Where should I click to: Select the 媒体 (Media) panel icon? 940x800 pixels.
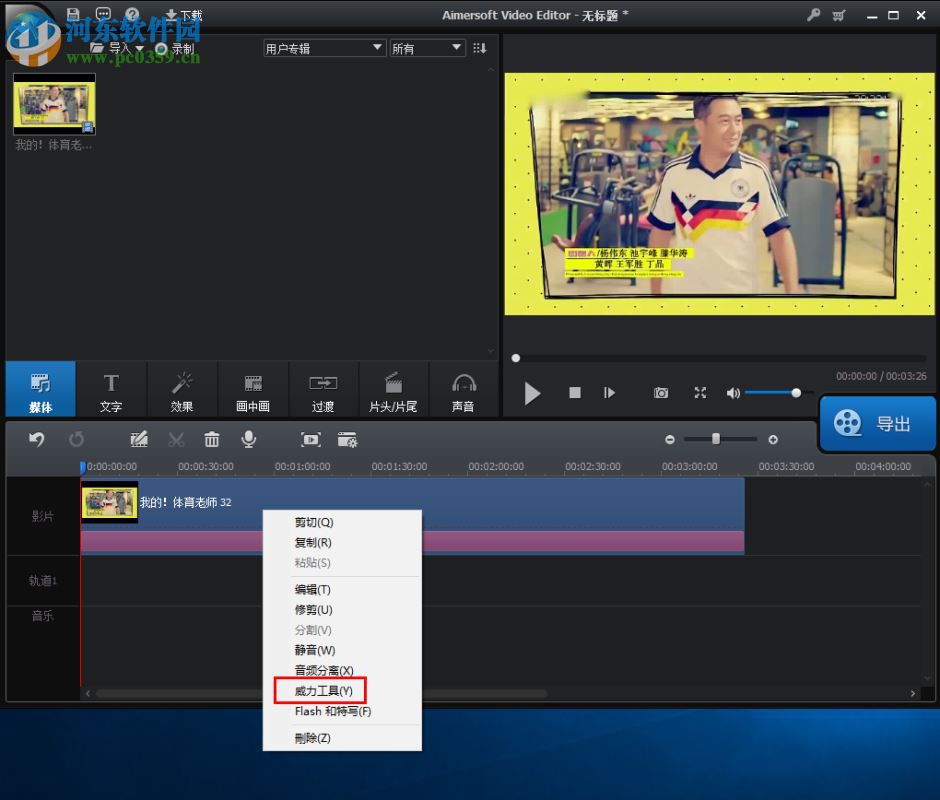[x=40, y=389]
